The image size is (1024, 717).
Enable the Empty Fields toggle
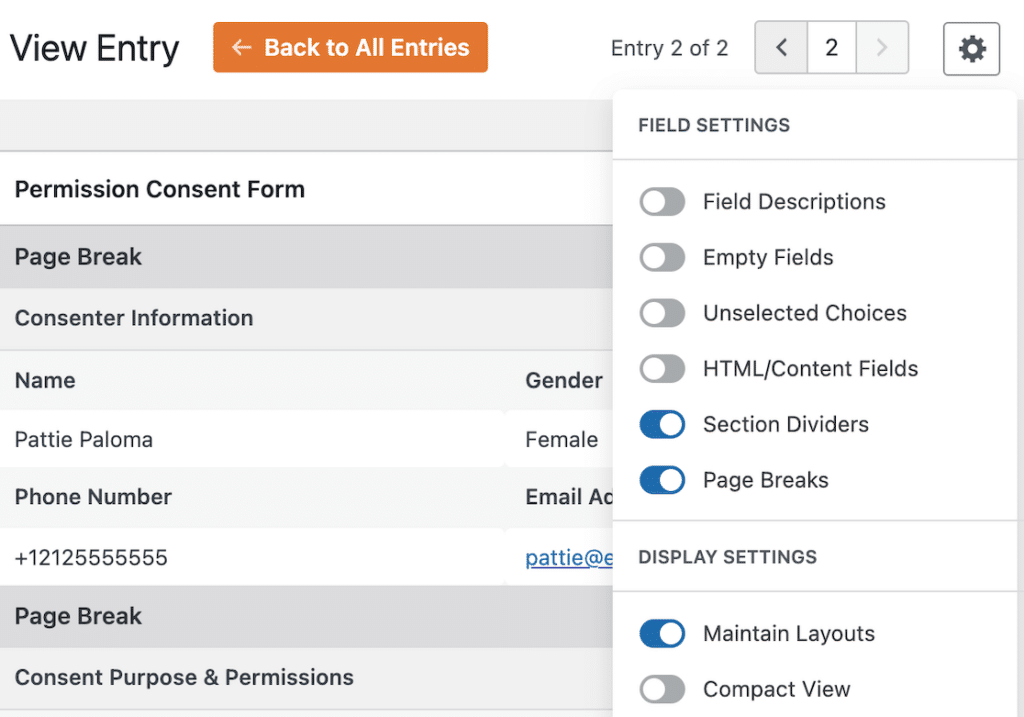click(x=661, y=257)
